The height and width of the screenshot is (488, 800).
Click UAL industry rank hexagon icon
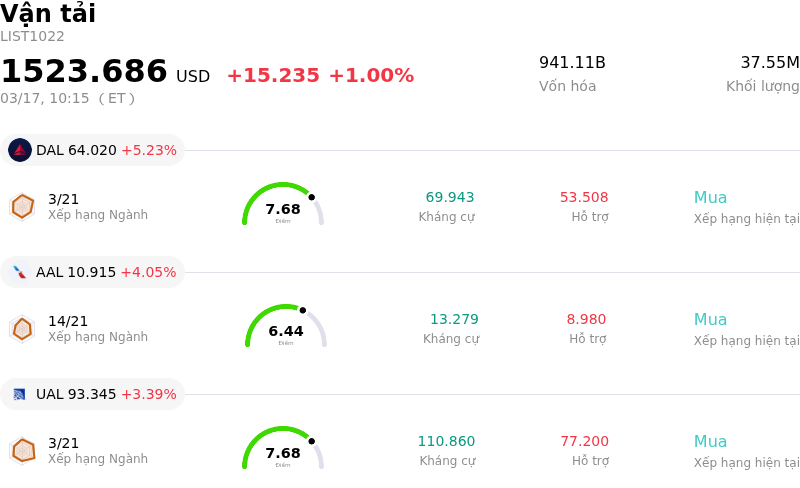[x=22, y=450]
